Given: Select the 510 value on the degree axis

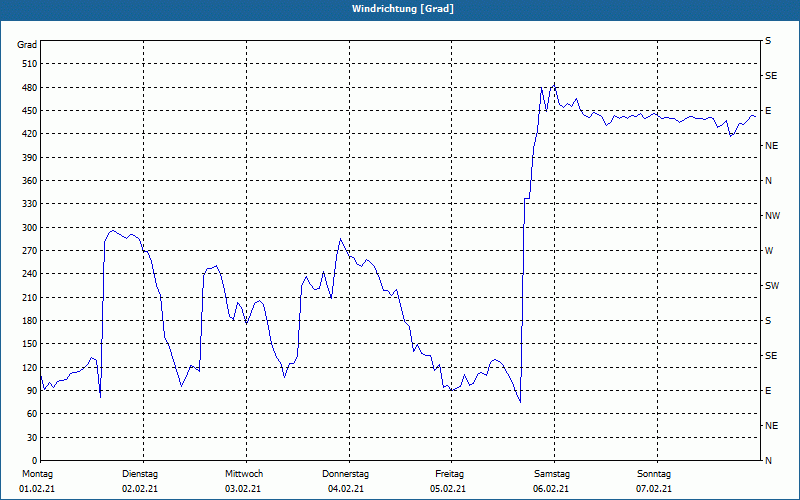Looking at the screenshot, I should pos(30,64).
